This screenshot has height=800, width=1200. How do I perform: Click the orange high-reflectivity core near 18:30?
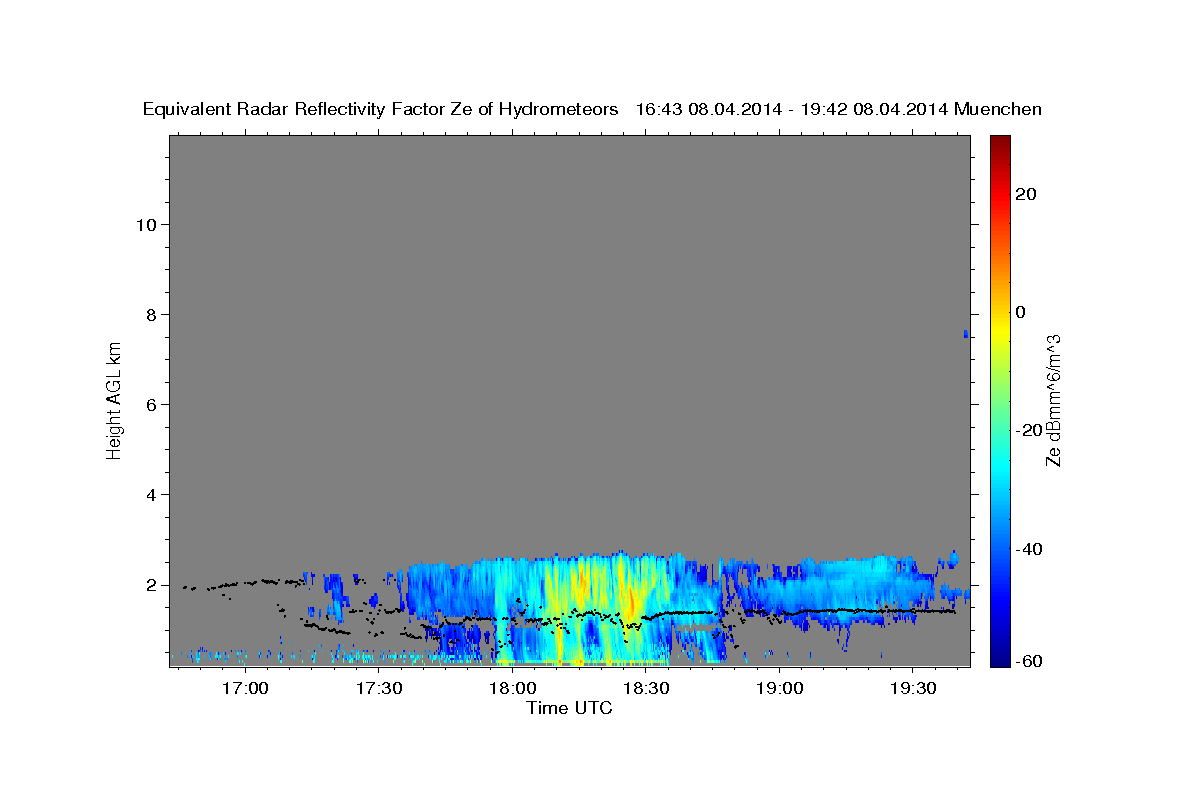630,603
